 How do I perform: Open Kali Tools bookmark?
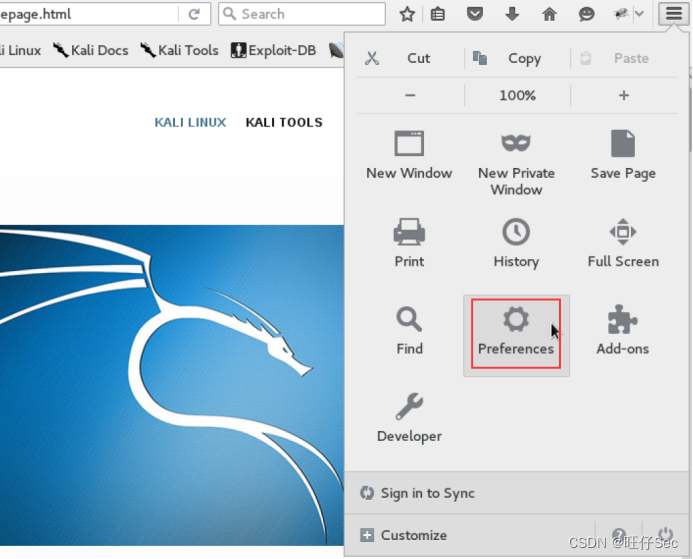(179, 50)
